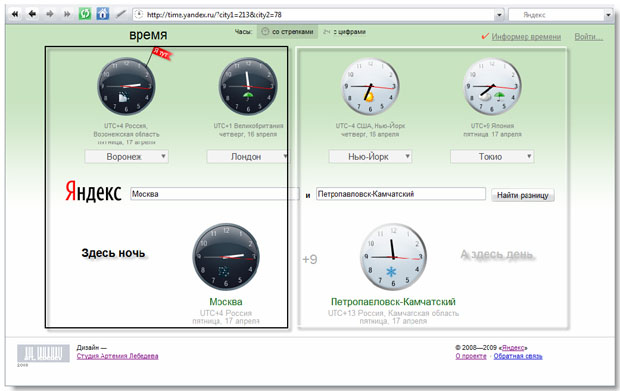Click the 'Найти разницу' button
Viewport: 620px width, 391px height.
pos(523,195)
